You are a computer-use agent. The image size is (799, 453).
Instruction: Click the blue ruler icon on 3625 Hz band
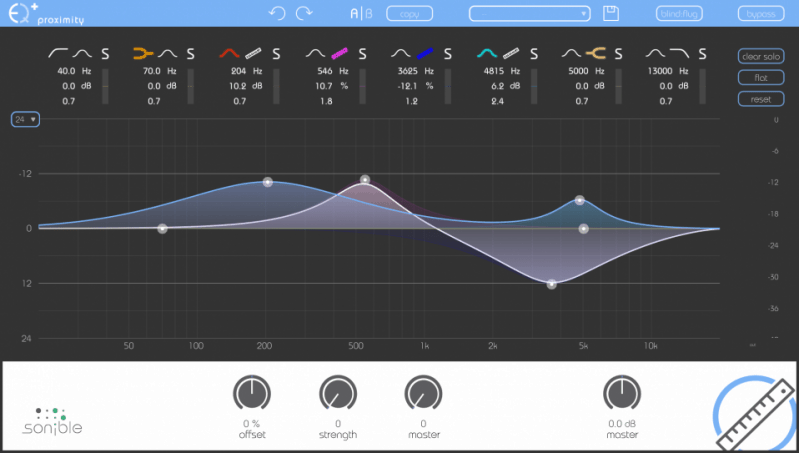424,53
